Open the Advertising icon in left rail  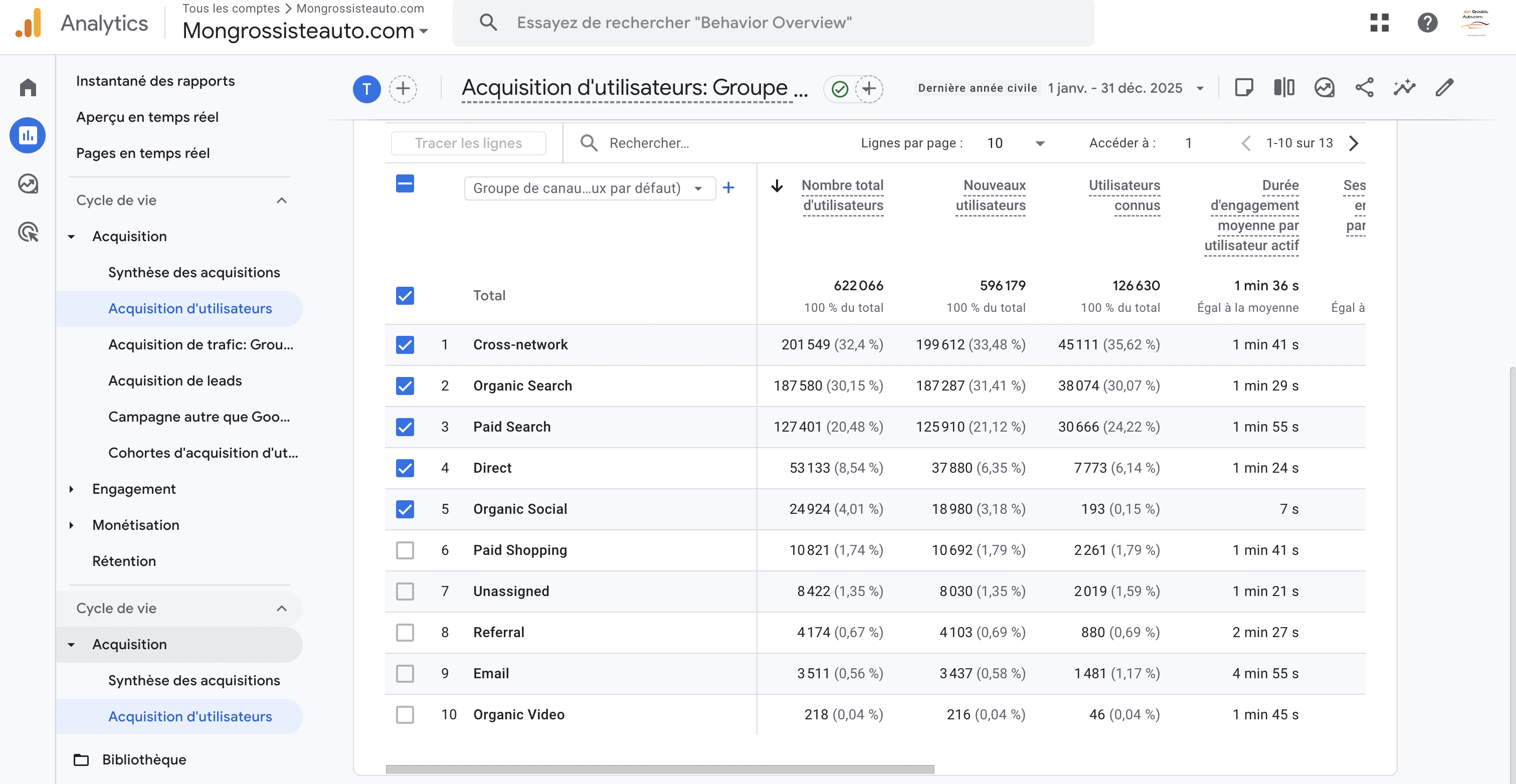tap(28, 232)
